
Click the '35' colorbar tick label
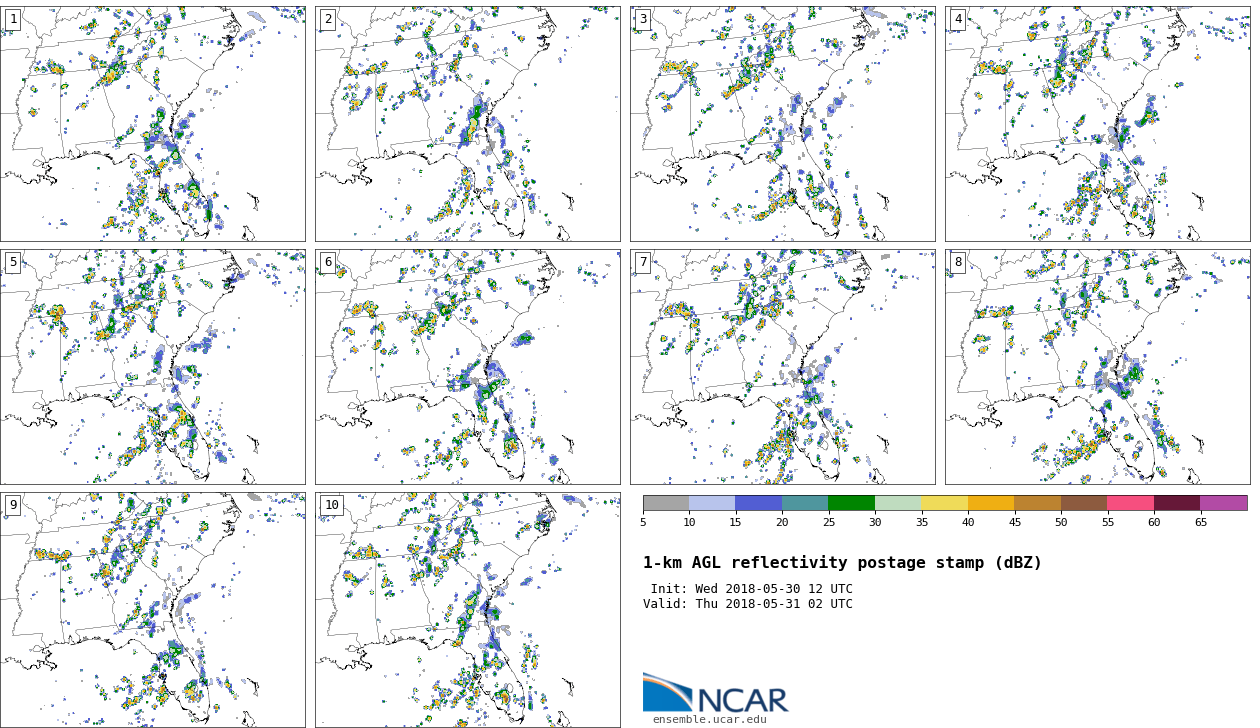point(922,522)
